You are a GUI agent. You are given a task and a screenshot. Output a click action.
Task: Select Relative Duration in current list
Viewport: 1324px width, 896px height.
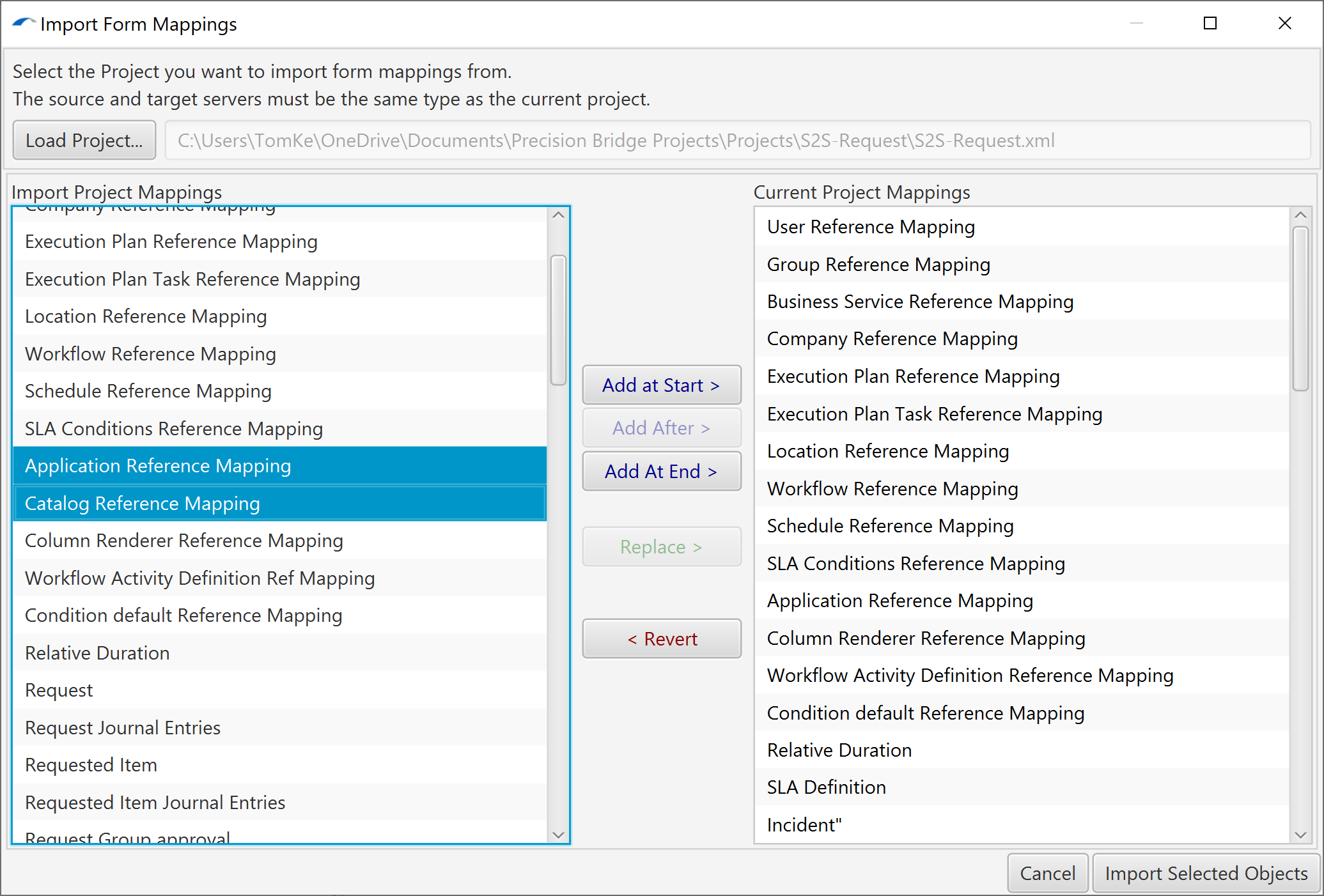point(1022,750)
